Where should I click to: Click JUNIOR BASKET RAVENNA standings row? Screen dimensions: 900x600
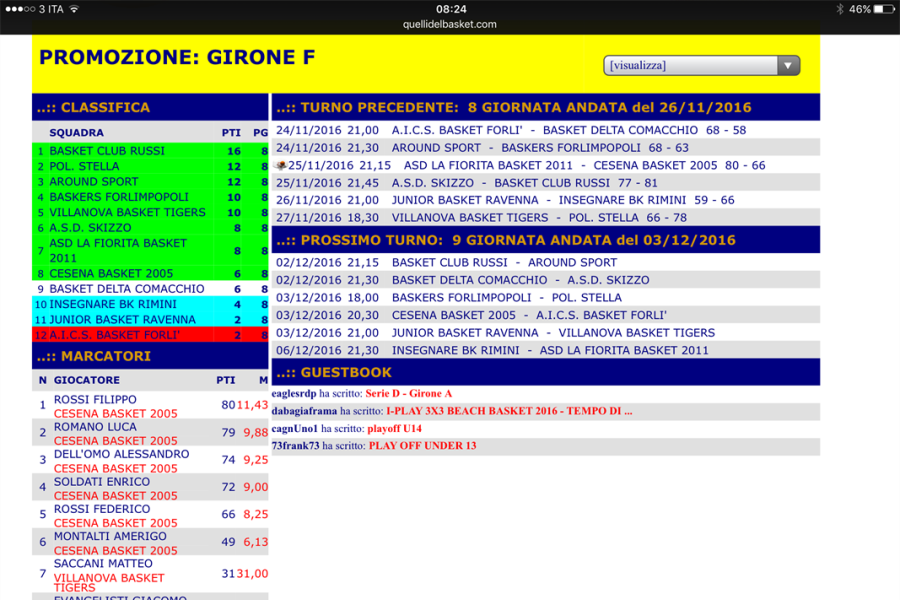click(x=150, y=320)
